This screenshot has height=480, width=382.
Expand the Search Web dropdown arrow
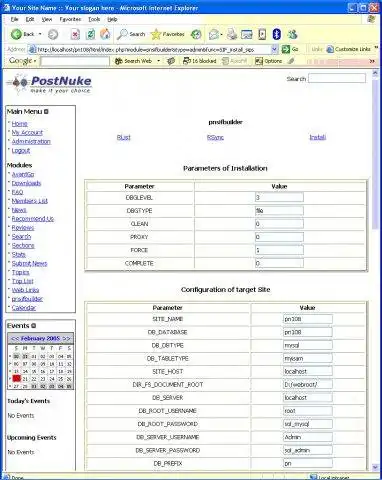(x=159, y=61)
